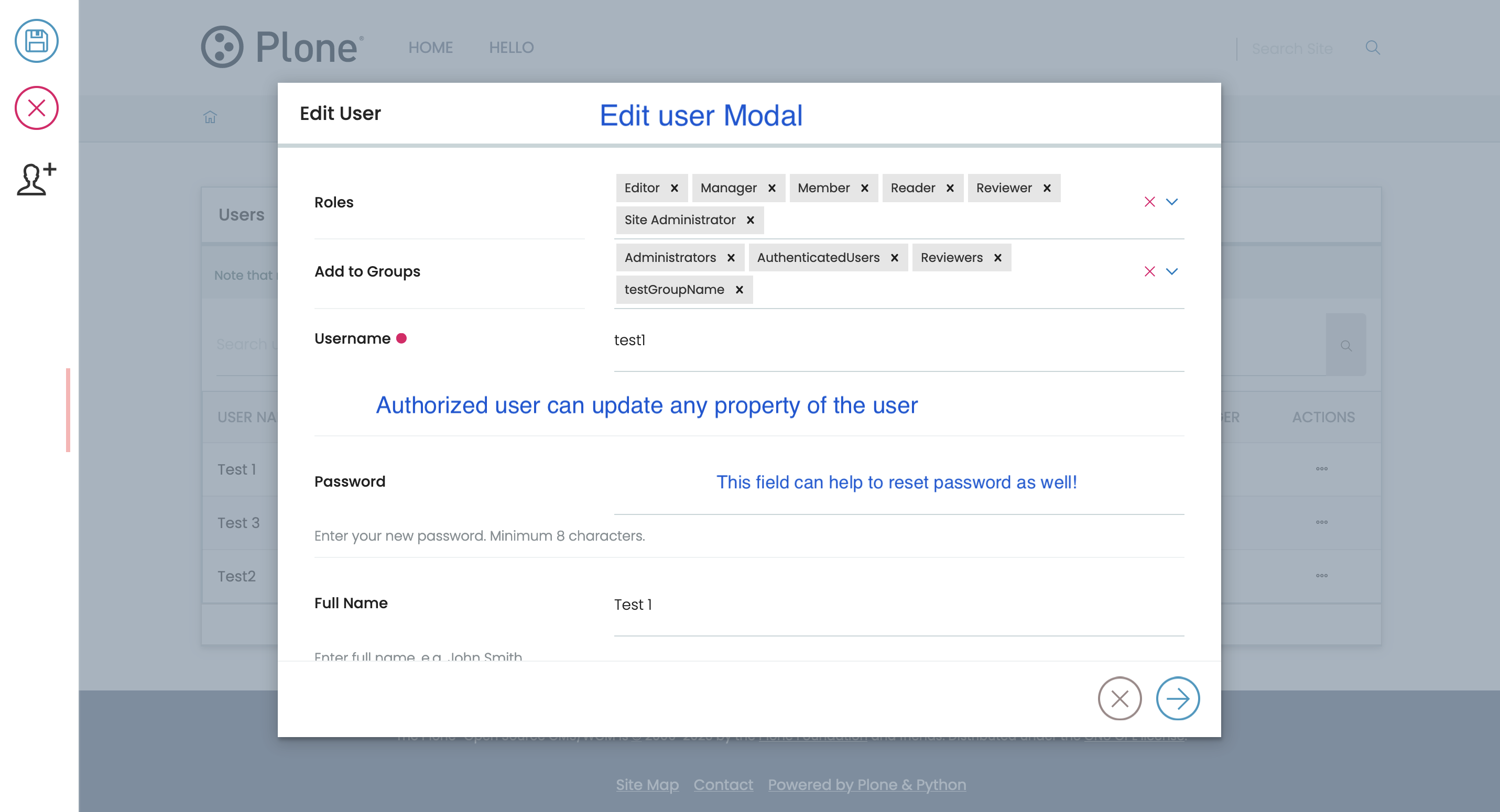Open actions menu for Test 1 row
Screen dimensions: 1500x812
point(1321,469)
